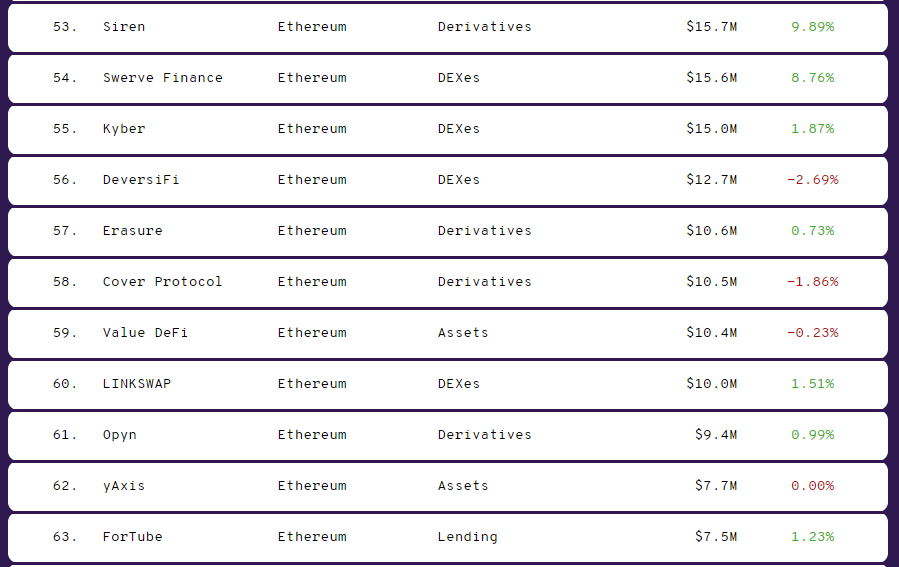Click the $15.7M locked value for Siren
The width and height of the screenshot is (899, 567).
[711, 27]
